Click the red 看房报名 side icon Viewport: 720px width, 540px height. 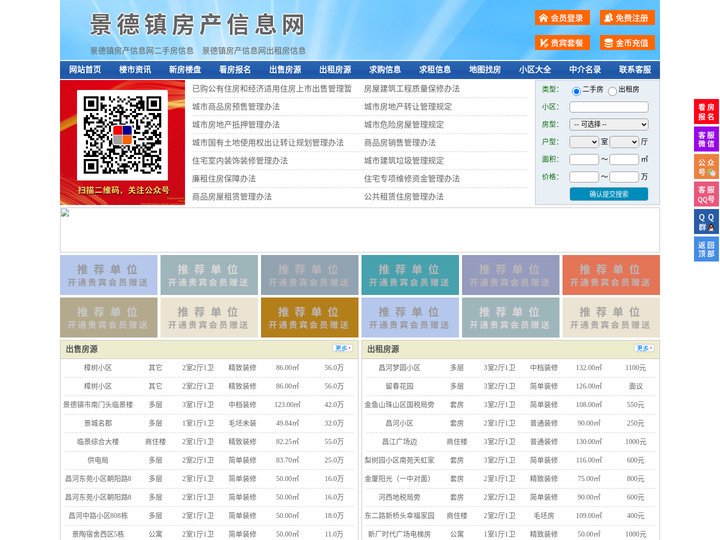(x=706, y=112)
